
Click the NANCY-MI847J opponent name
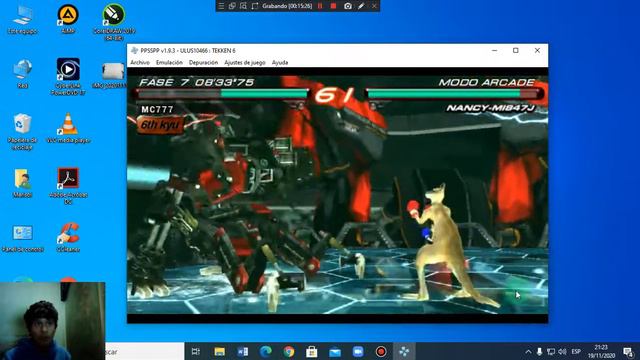pos(491,108)
